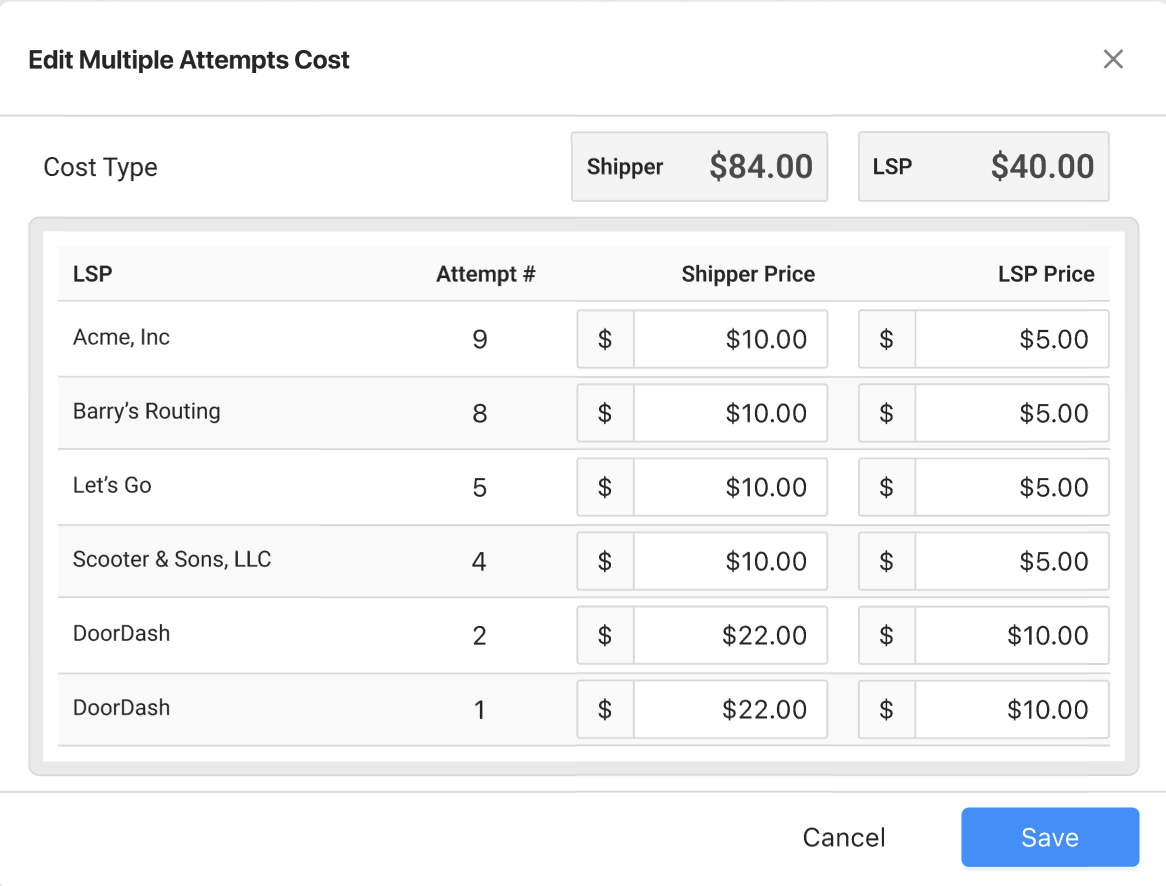Click dollar icon for DoorDash attempt 1 shipper price

pos(605,709)
